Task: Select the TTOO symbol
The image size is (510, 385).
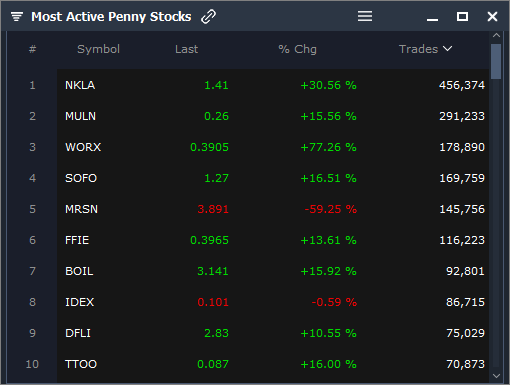Action: (81, 364)
